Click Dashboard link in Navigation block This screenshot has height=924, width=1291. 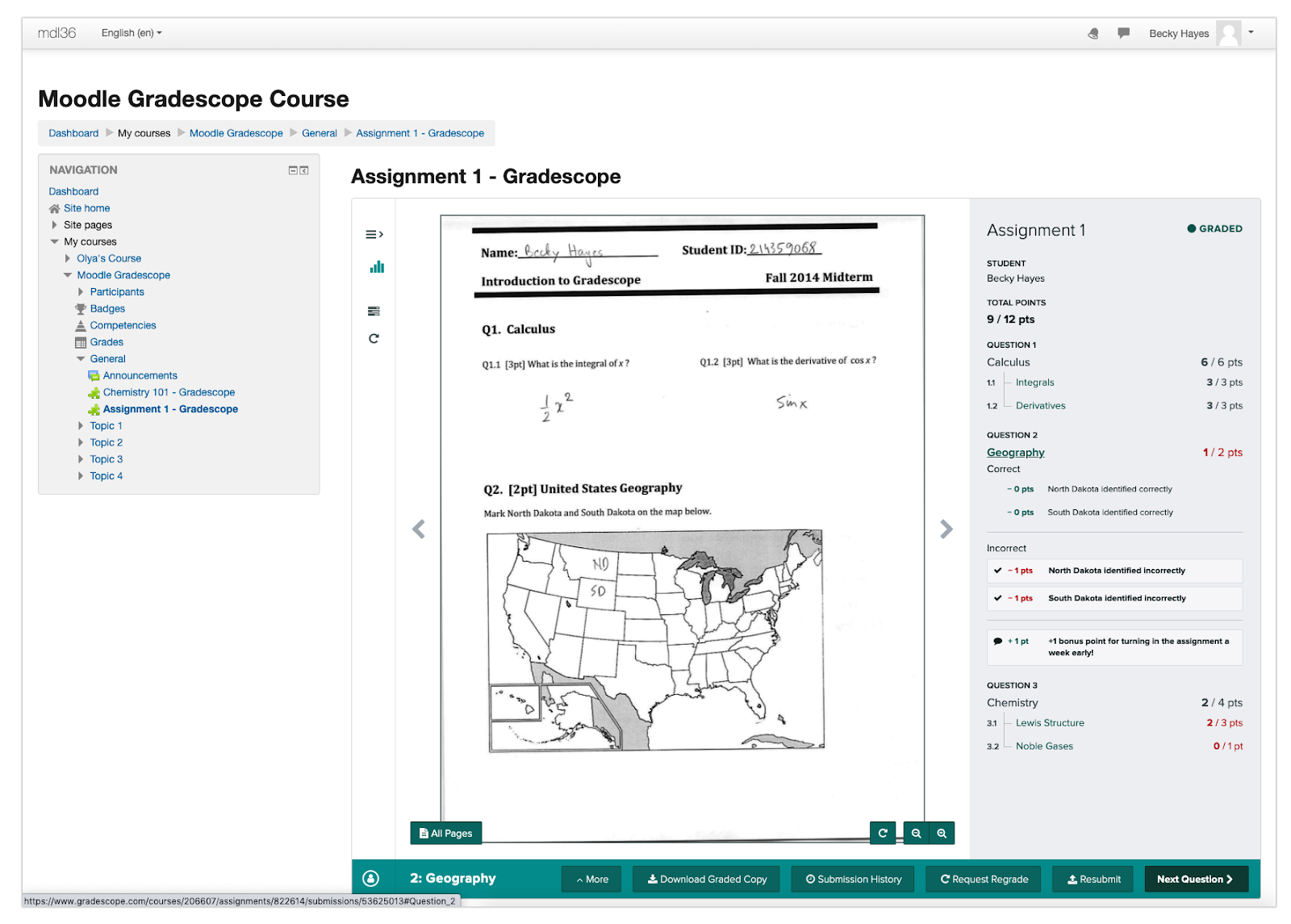click(73, 191)
